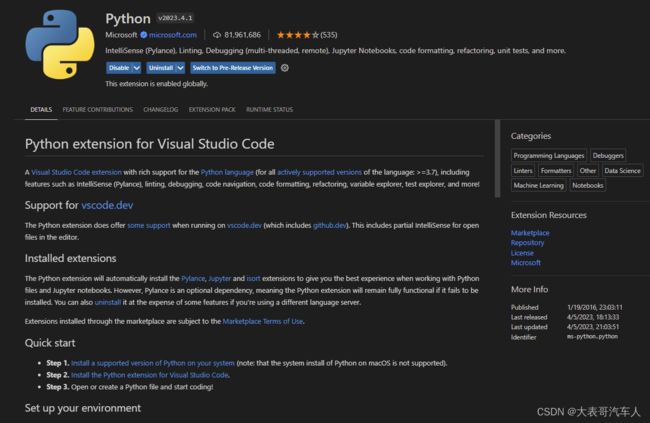This screenshot has height=423, width=650.
Task: Click 'This extension is enabled globally' text
Action: tap(157, 84)
